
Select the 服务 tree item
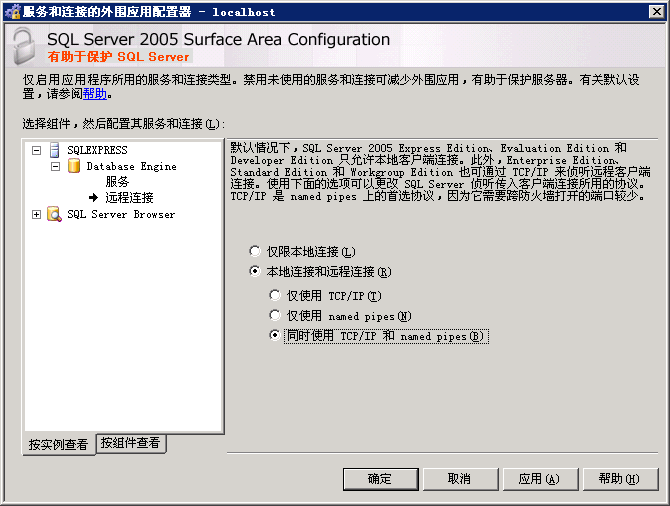click(117, 182)
